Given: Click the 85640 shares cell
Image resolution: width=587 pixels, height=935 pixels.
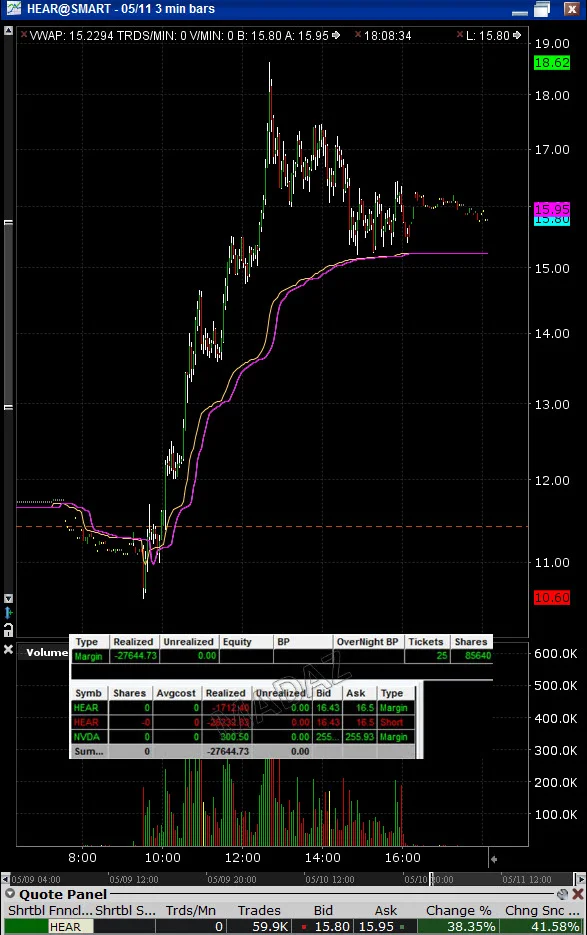Looking at the screenshot, I should 471,655.
